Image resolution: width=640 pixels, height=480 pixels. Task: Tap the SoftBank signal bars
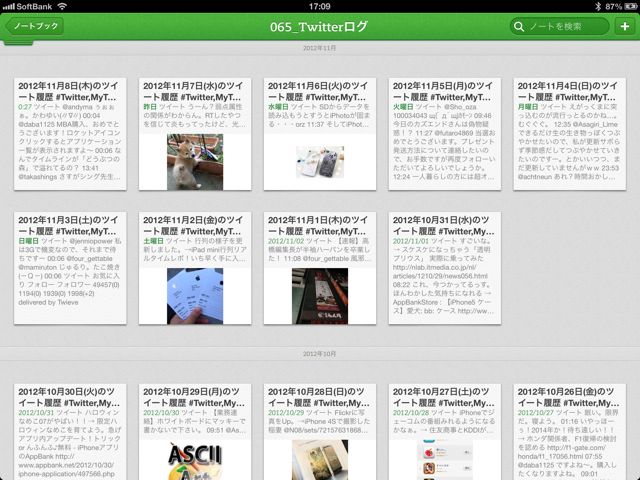point(9,7)
